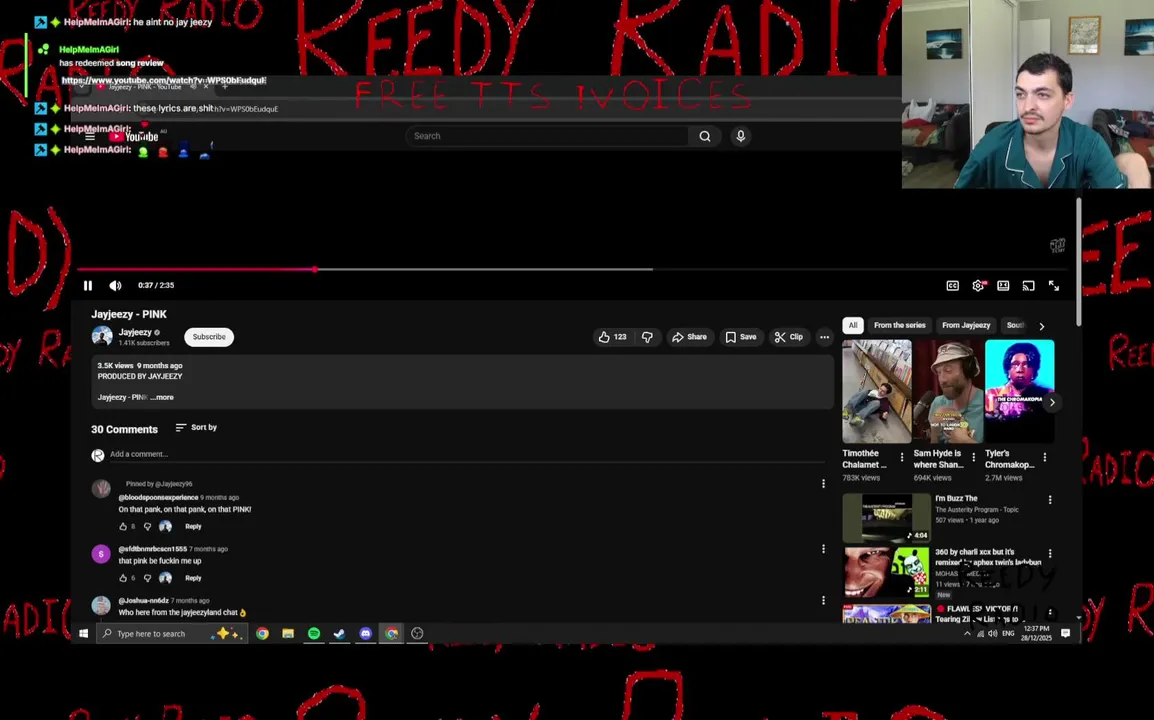Open Timothée Chalamet short thumbnail
This screenshot has height=720, width=1154.
coord(877,391)
